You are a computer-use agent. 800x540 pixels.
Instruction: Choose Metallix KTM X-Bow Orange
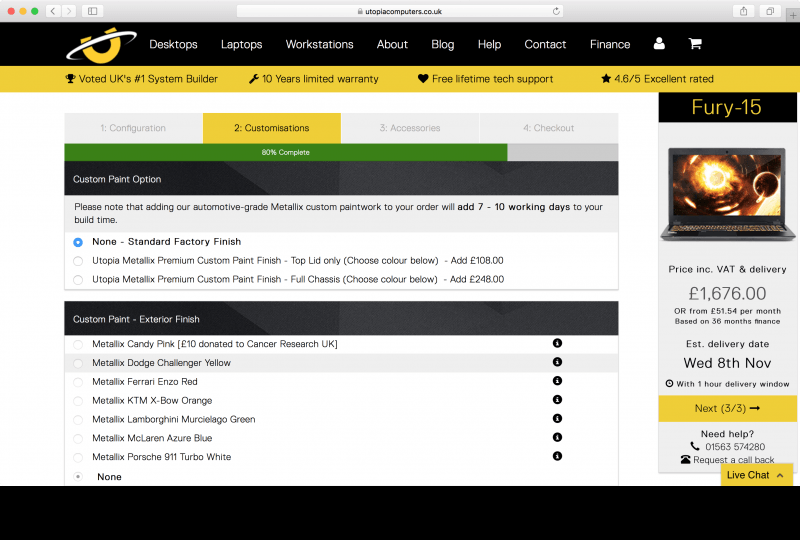pyautogui.click(x=78, y=401)
